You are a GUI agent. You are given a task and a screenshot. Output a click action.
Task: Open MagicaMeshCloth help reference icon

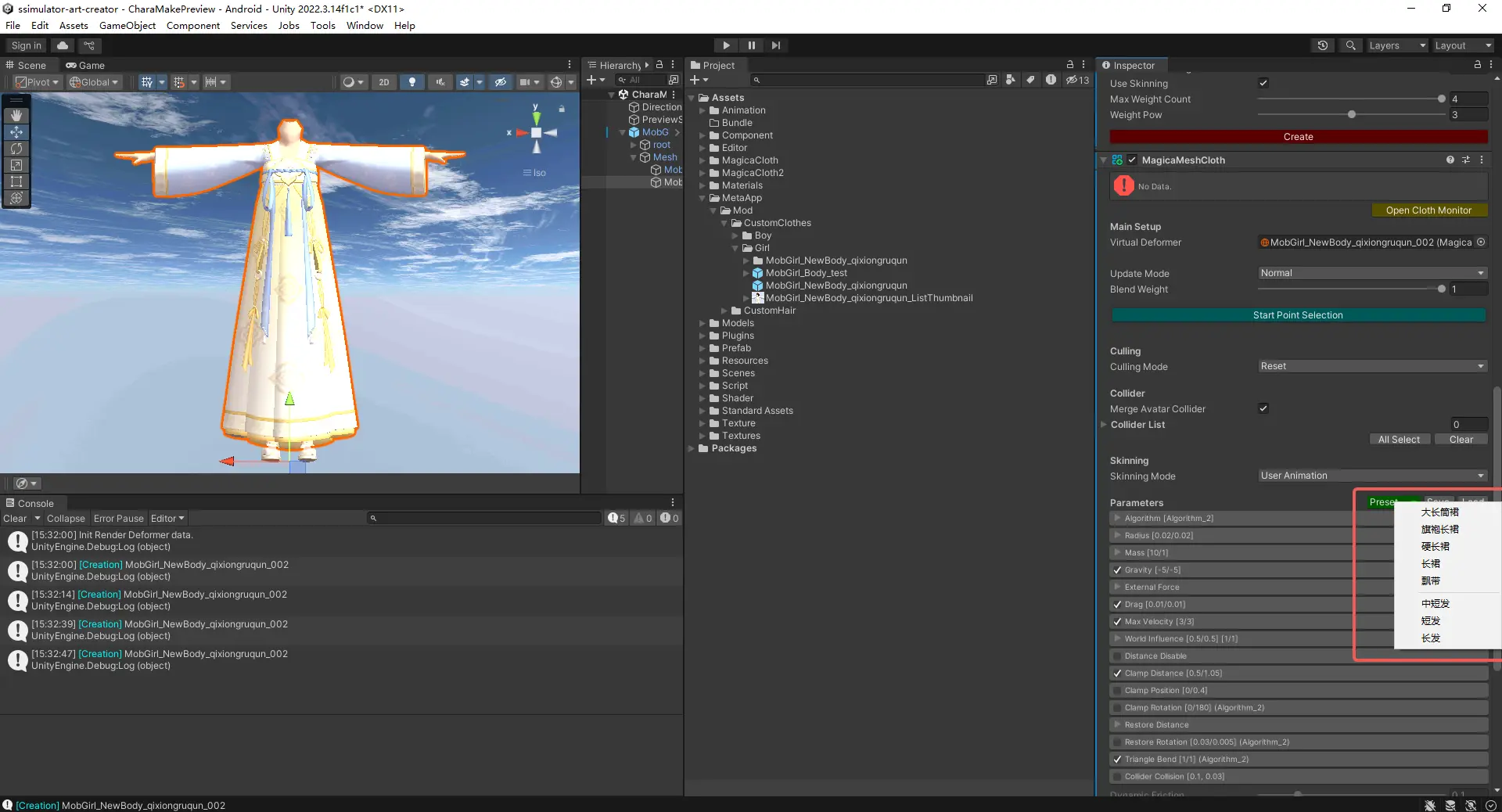tap(1450, 160)
